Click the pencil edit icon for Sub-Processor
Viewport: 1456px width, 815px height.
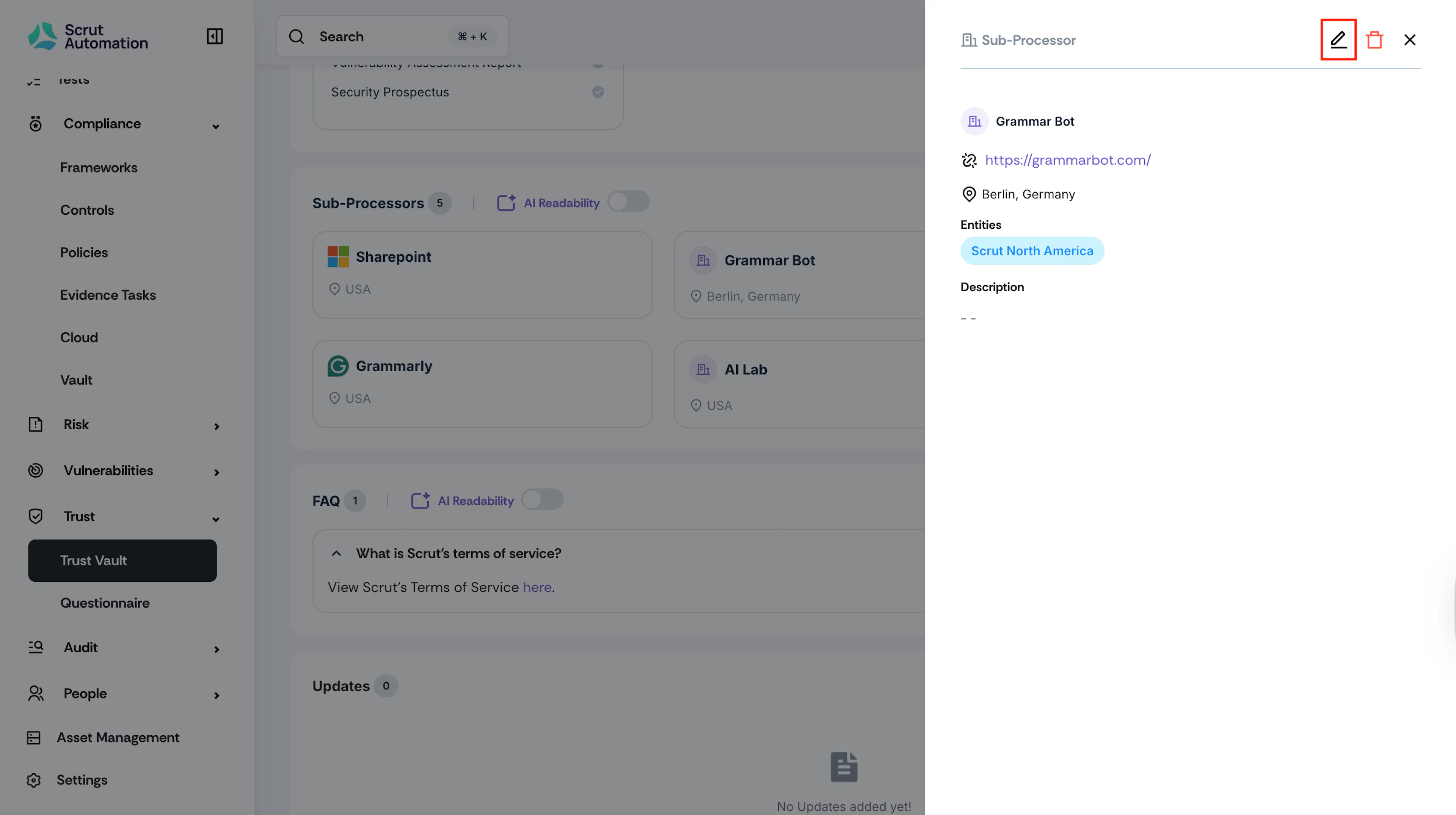coord(1338,39)
